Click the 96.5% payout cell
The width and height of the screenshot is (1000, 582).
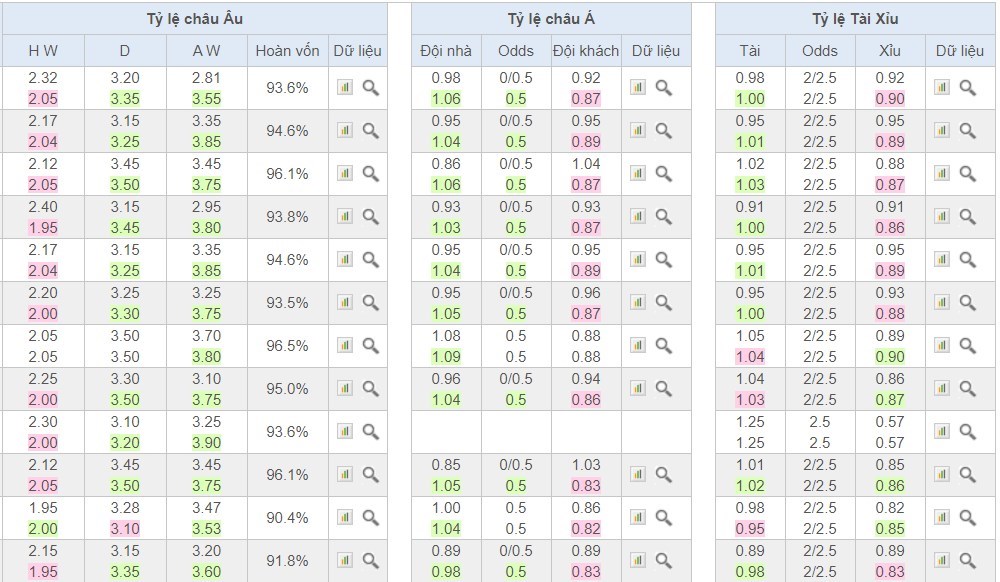coord(288,346)
